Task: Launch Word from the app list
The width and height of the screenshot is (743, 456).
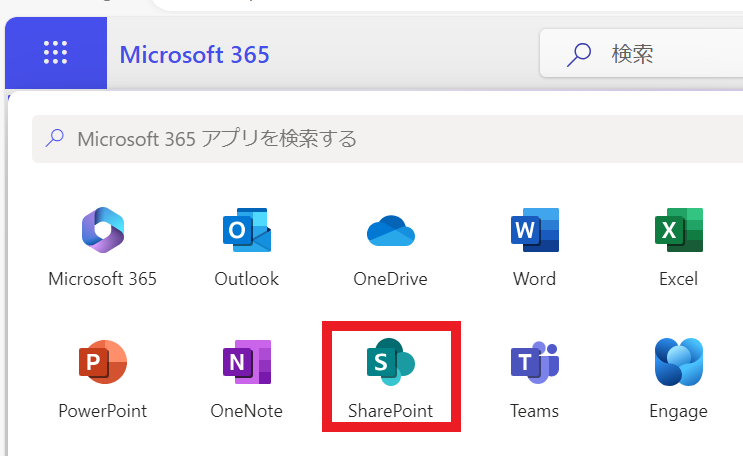Action: click(x=535, y=230)
